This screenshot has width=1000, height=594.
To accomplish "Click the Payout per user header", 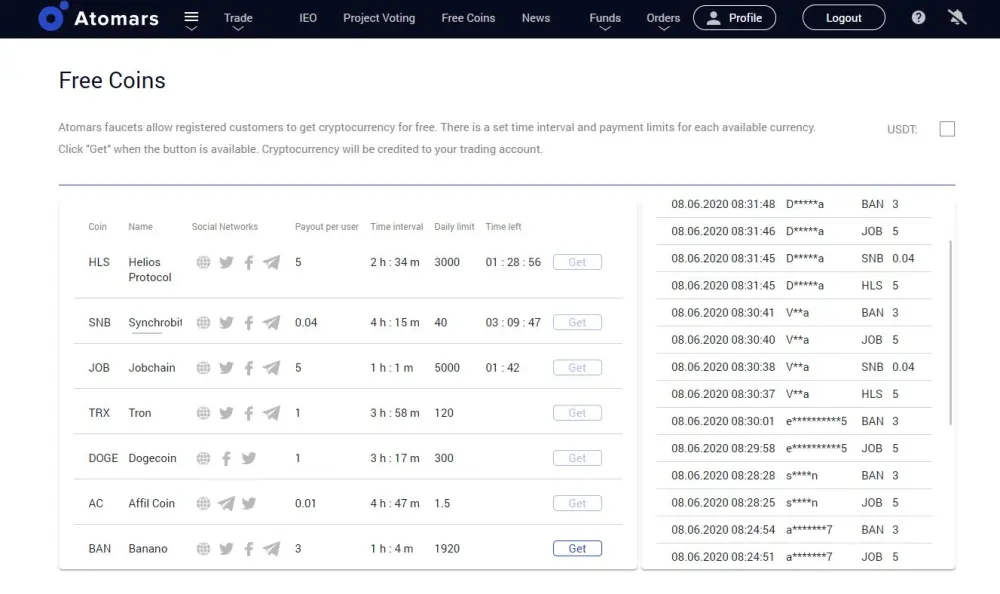I will (327, 226).
